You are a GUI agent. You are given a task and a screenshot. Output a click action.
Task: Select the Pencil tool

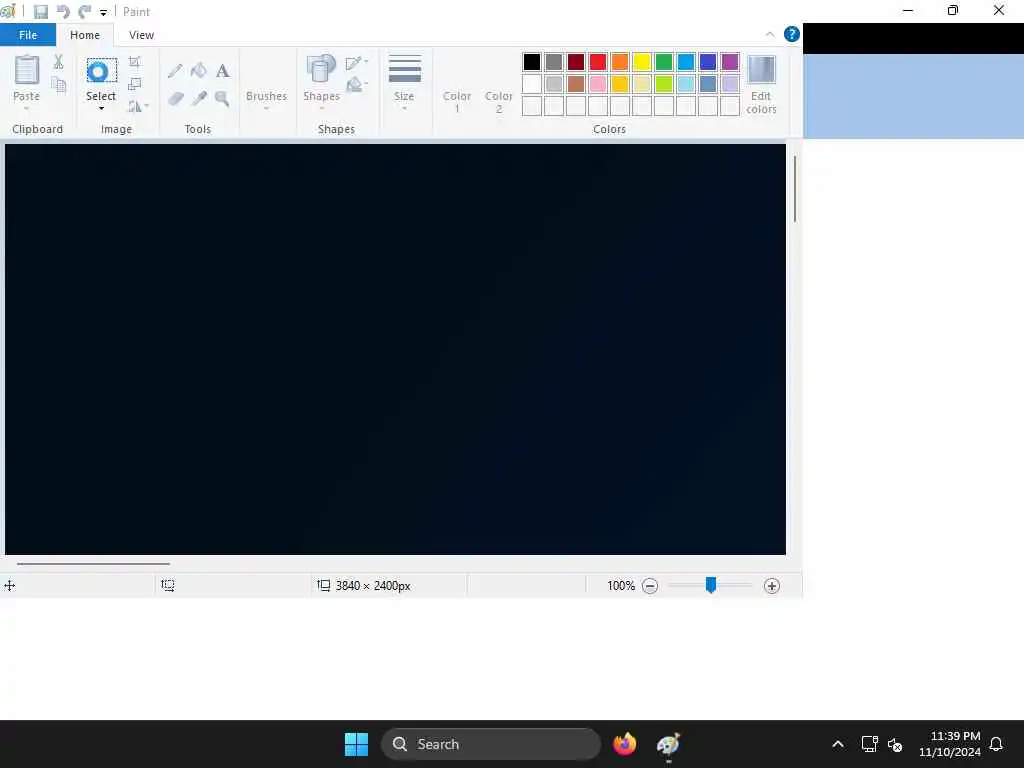(x=175, y=71)
